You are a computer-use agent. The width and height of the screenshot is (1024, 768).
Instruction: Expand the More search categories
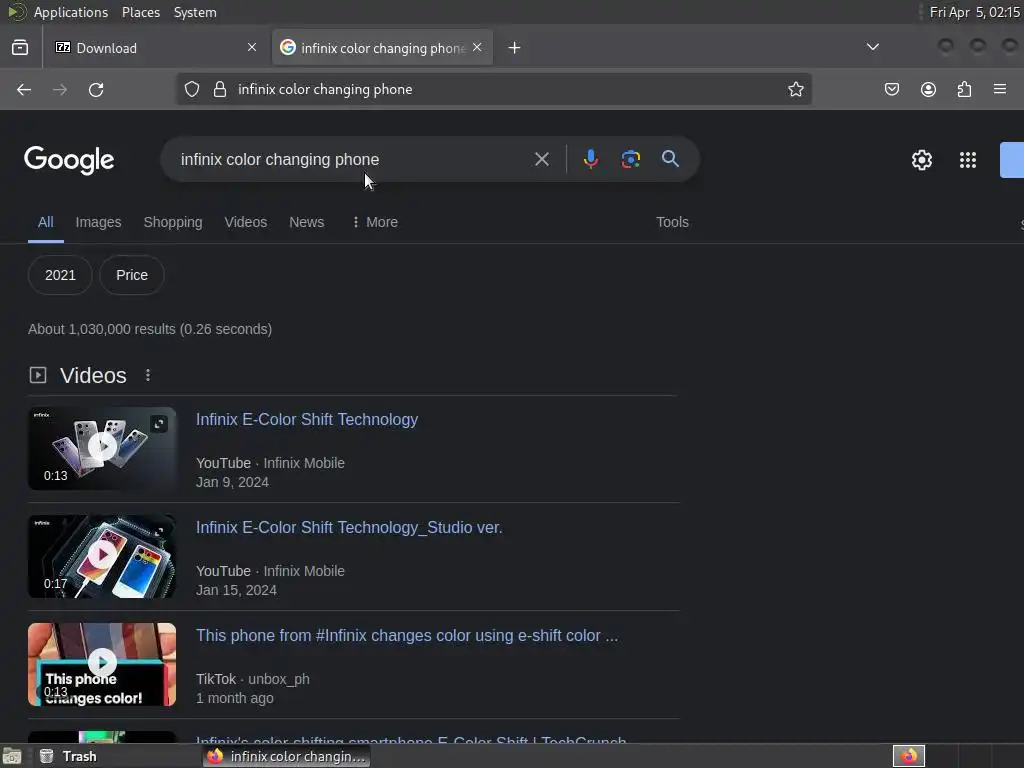(375, 222)
